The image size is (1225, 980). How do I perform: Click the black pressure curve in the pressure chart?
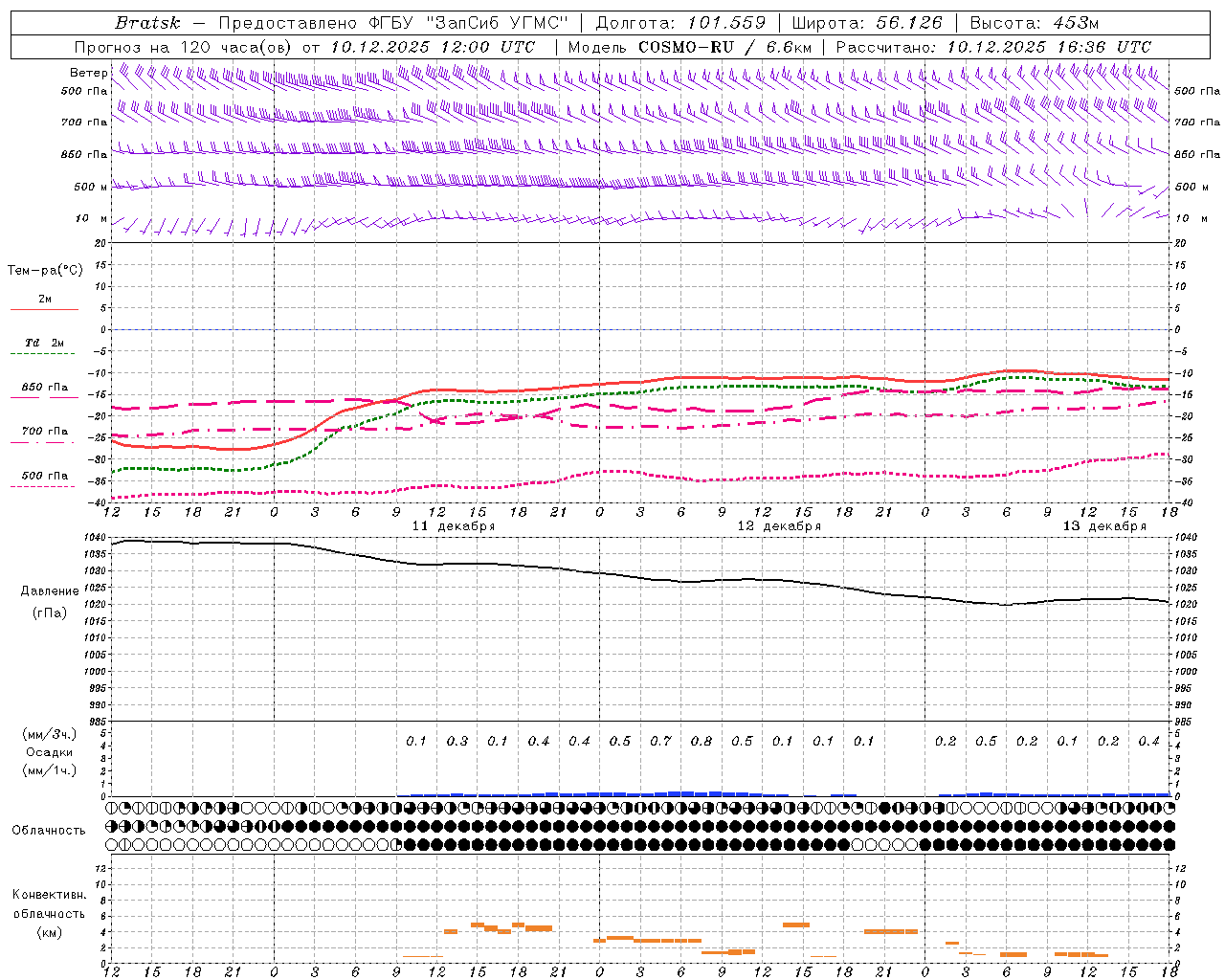tap(641, 577)
